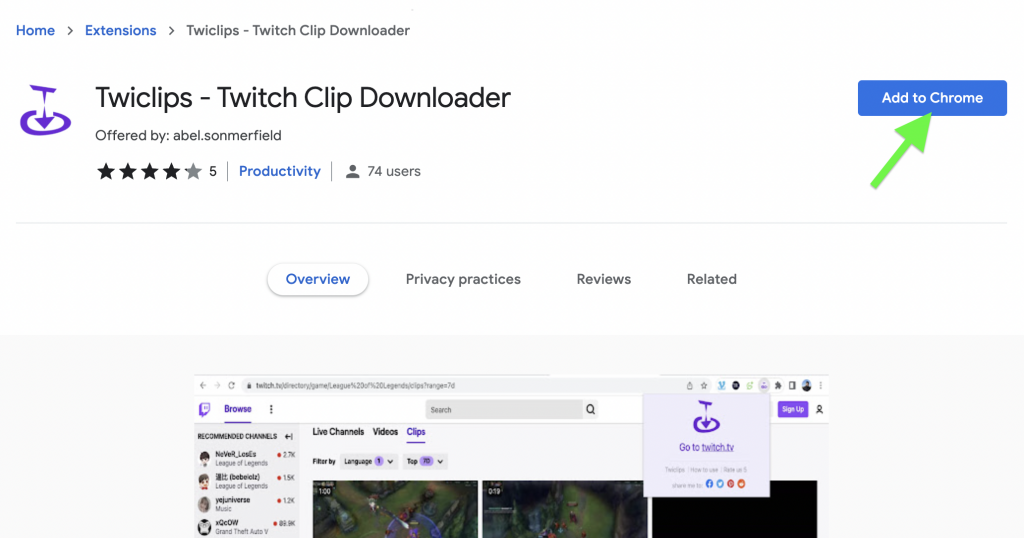Go to Home in the breadcrumb
The height and width of the screenshot is (538, 1024).
35,31
